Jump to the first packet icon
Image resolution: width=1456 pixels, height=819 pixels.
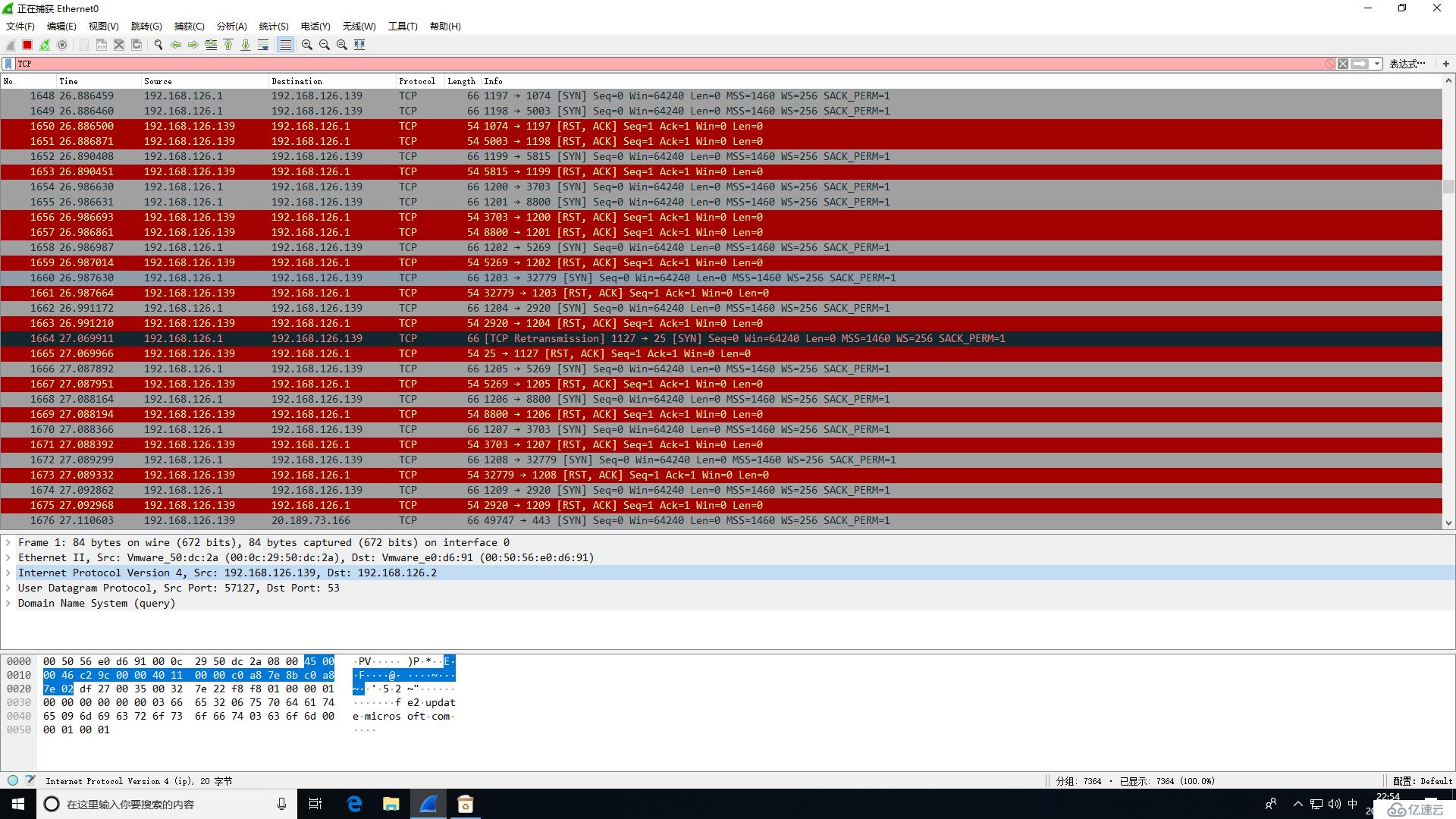coord(228,45)
